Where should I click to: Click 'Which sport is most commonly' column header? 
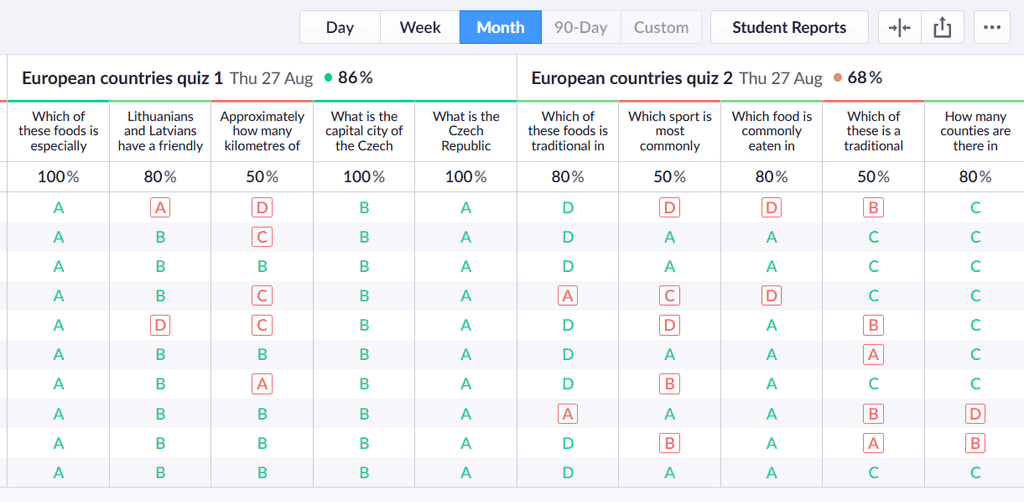669,131
